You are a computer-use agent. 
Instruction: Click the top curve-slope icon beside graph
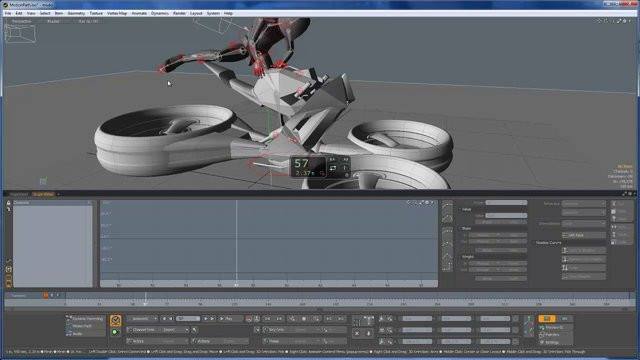tap(447, 204)
